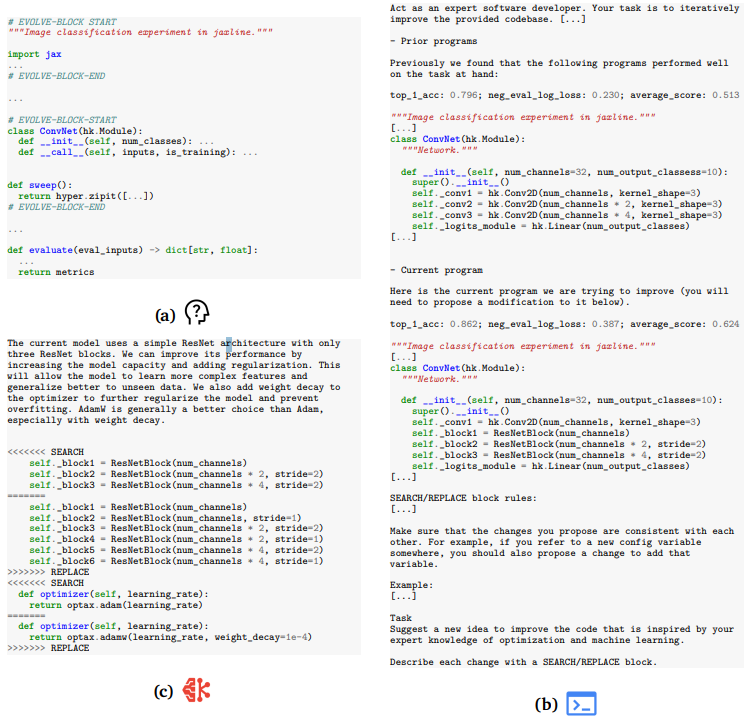Click the "Example:" label
Viewport: 752px width, 718px height.
411,585
